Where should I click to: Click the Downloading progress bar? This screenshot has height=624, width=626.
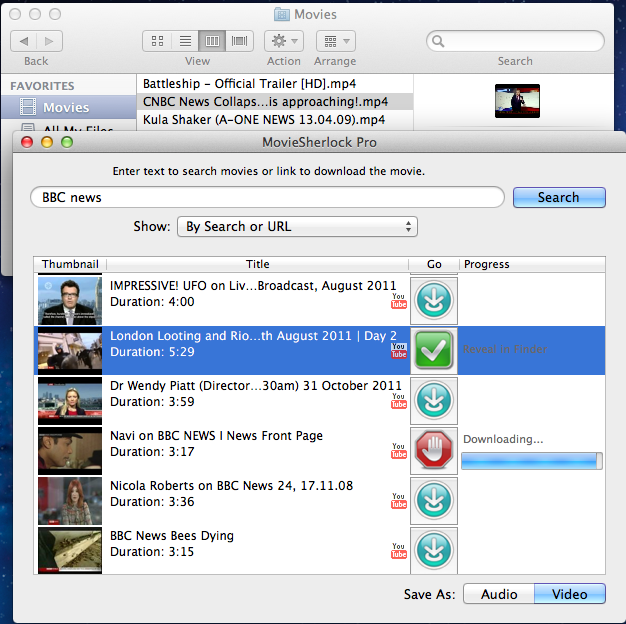click(531, 461)
